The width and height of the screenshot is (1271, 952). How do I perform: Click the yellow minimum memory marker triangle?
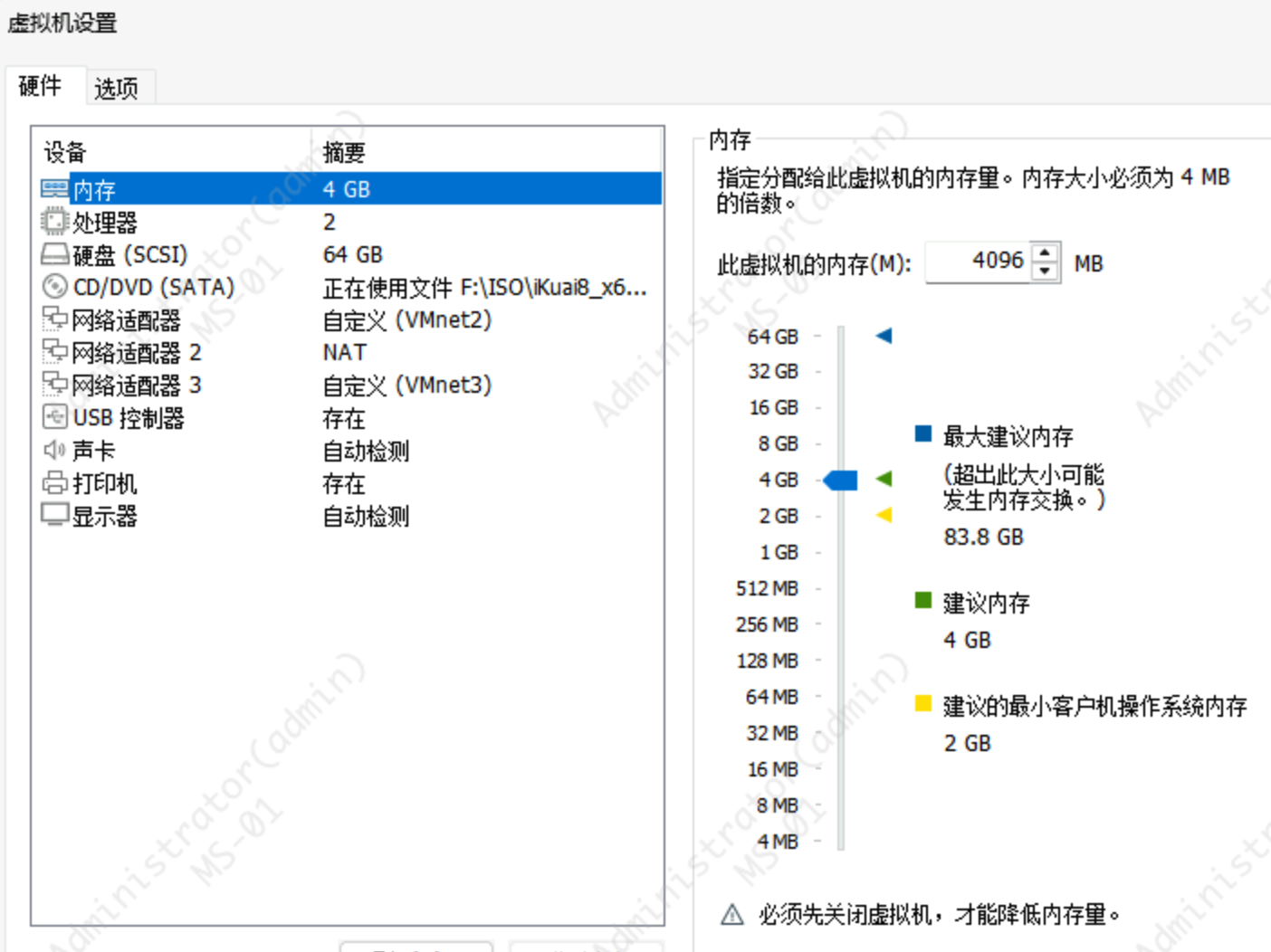click(884, 515)
